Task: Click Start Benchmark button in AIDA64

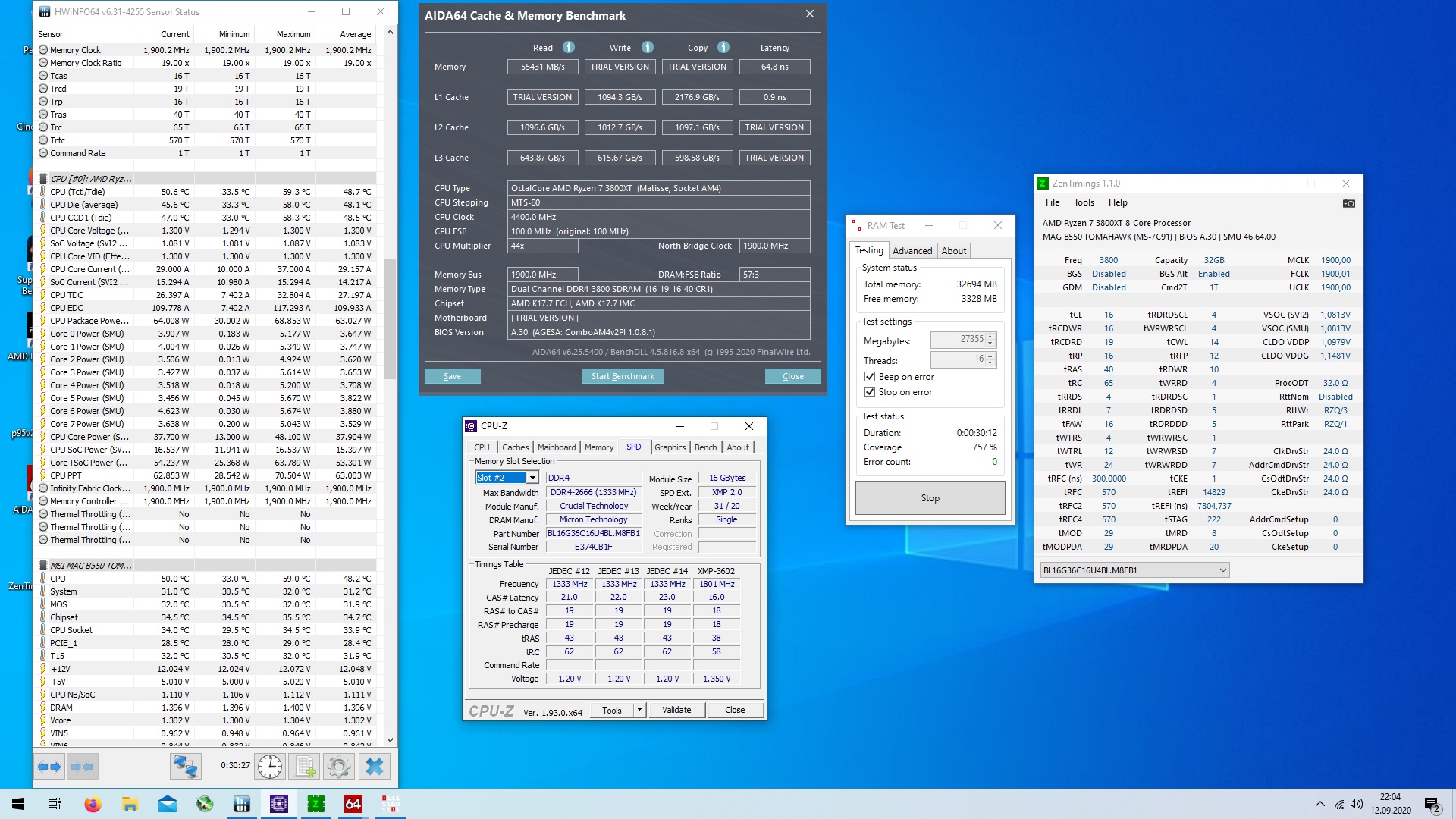Action: coord(623,376)
